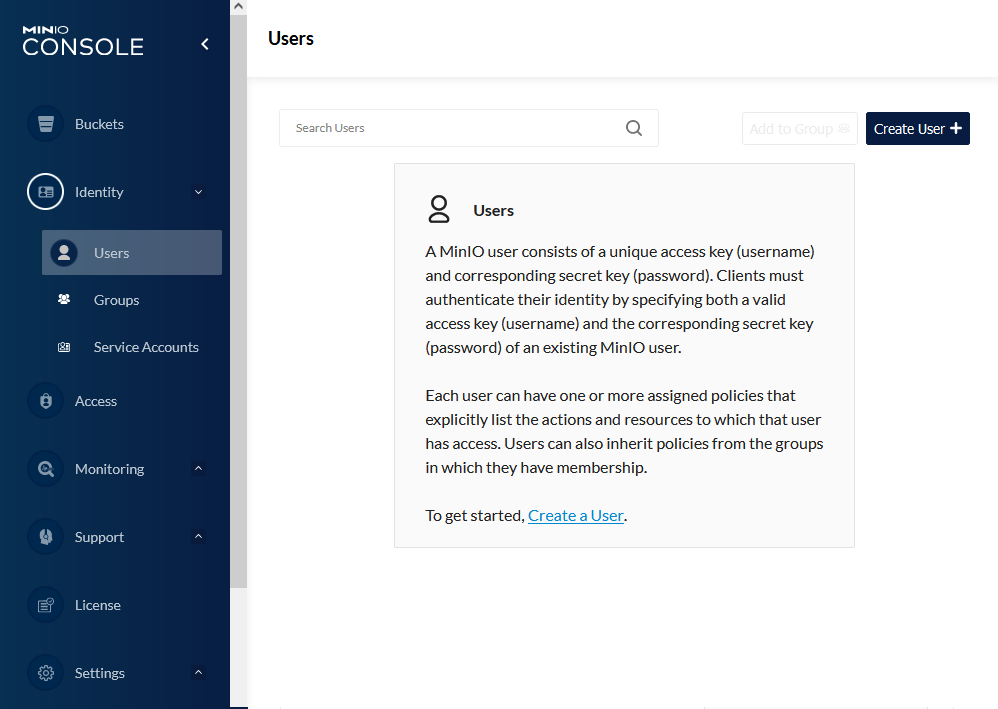This screenshot has height=709, width=998.
Task: Open the Groups menu item
Action: pos(116,300)
